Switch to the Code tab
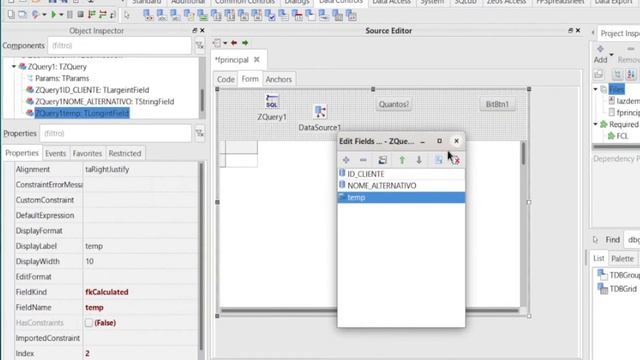 [x=225, y=79]
